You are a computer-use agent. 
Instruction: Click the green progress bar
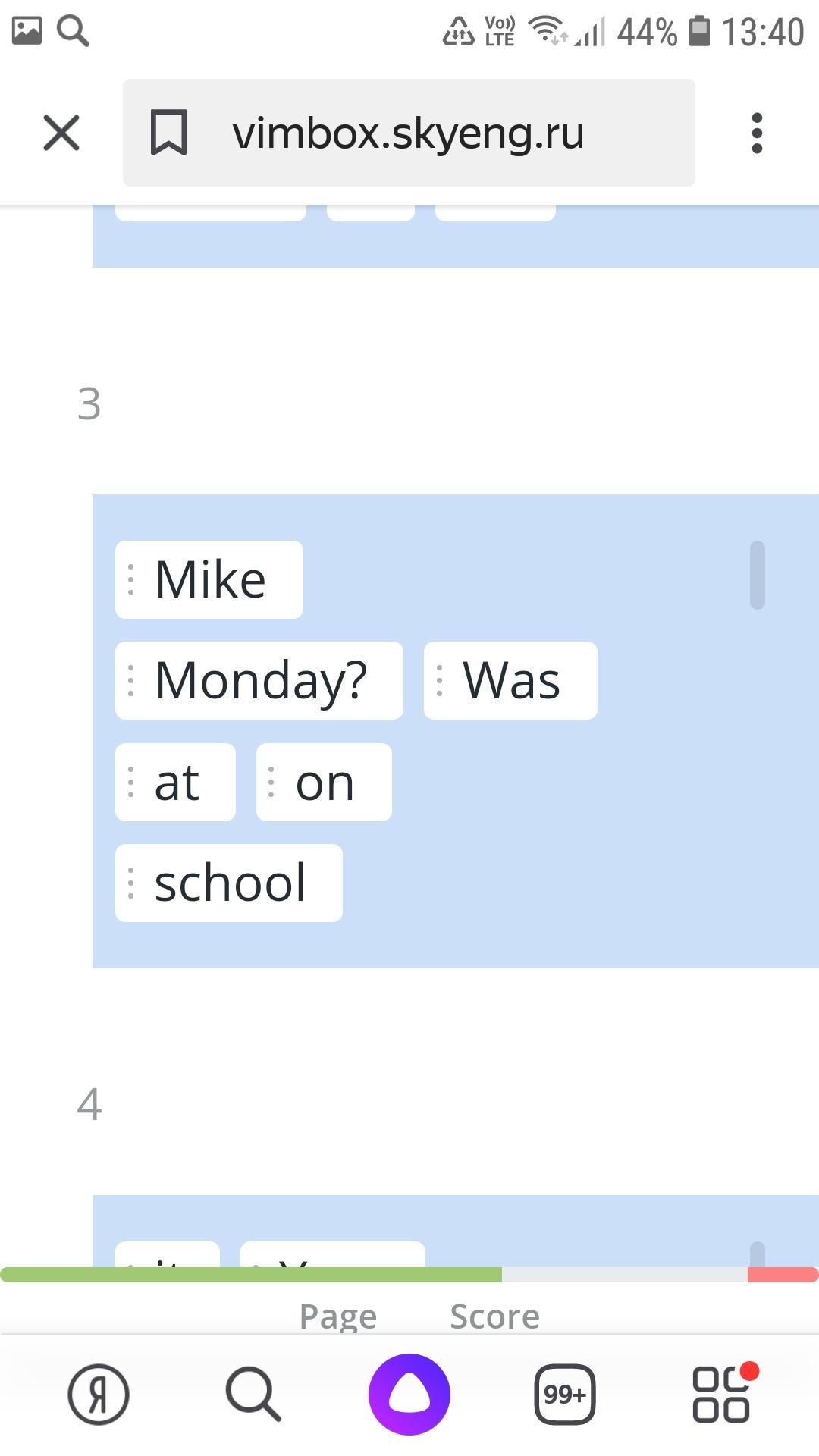point(250,1275)
